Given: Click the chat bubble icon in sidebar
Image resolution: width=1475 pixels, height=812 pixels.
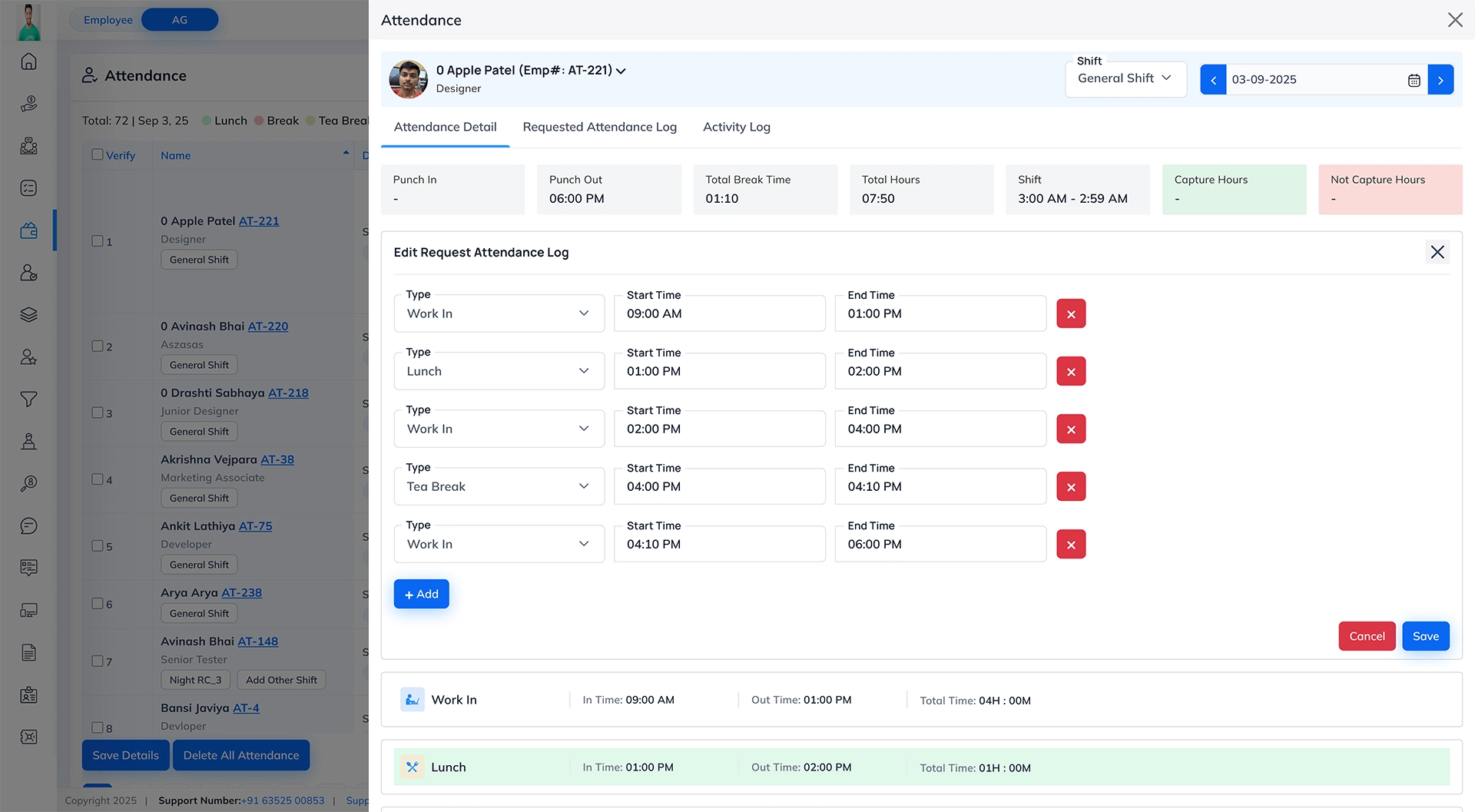Looking at the screenshot, I should coord(28,526).
